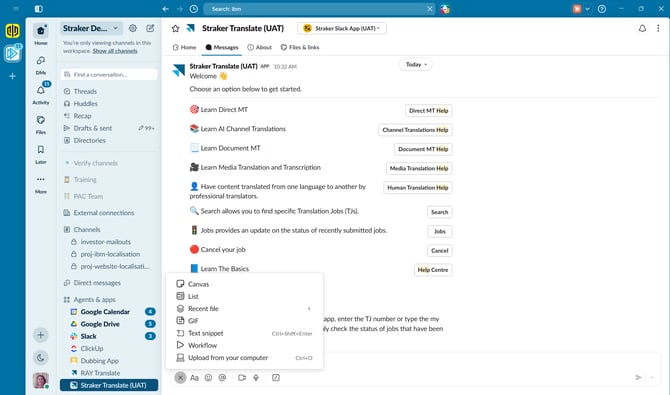670x395 pixels.
Task: Open history using the clock icon
Action: click(x=194, y=9)
